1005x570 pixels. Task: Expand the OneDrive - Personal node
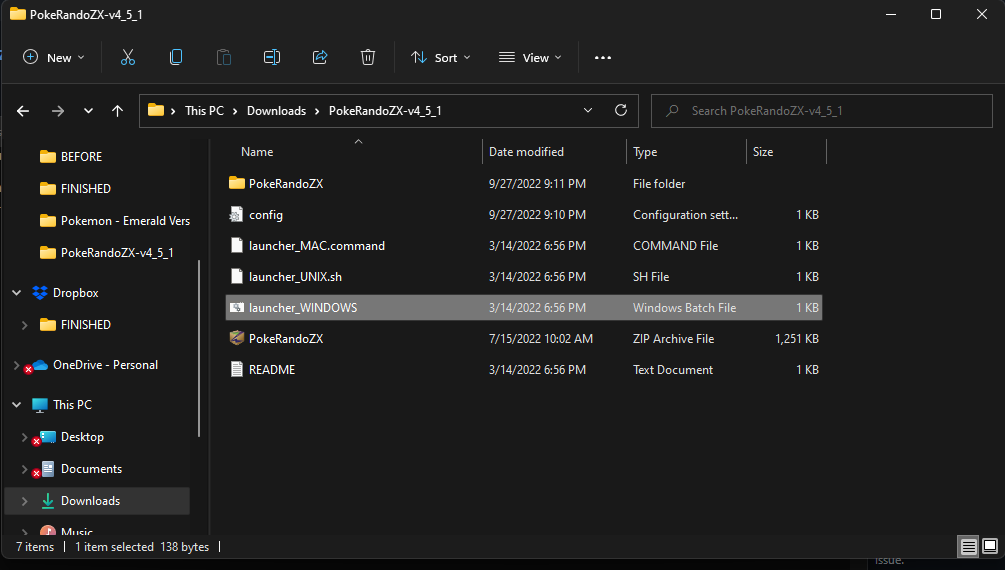(17, 365)
